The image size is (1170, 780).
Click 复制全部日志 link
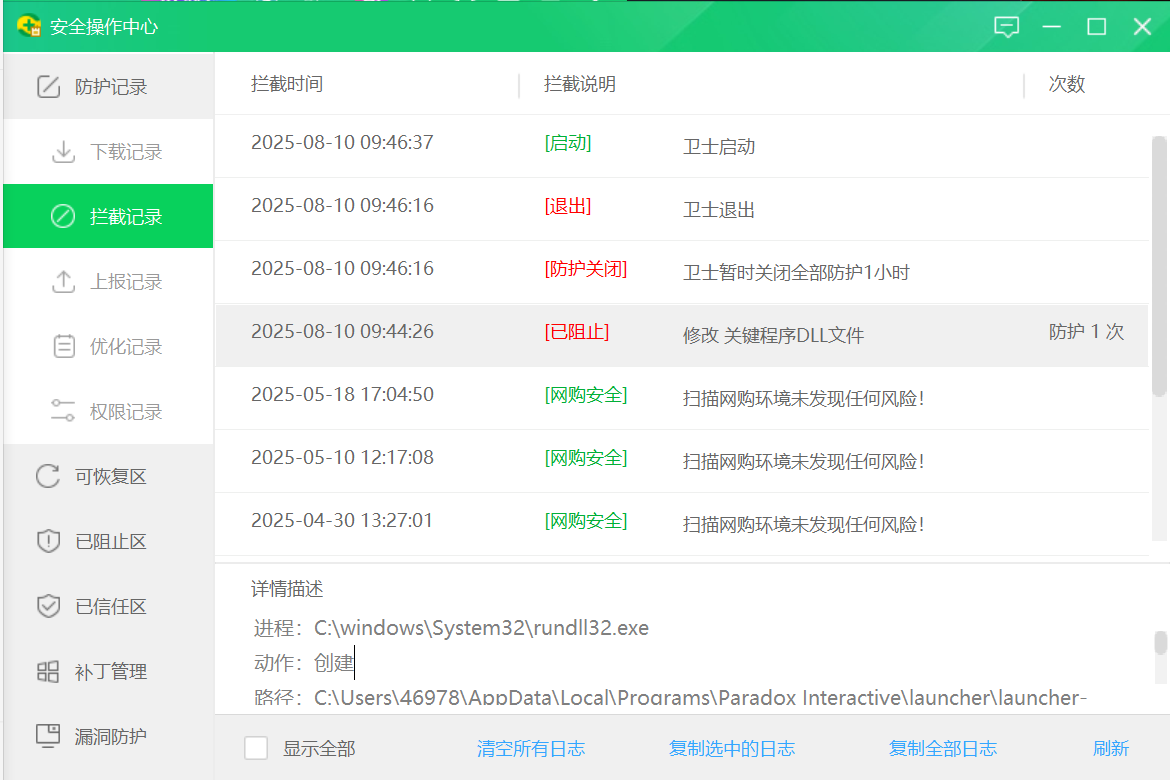[x=943, y=748]
